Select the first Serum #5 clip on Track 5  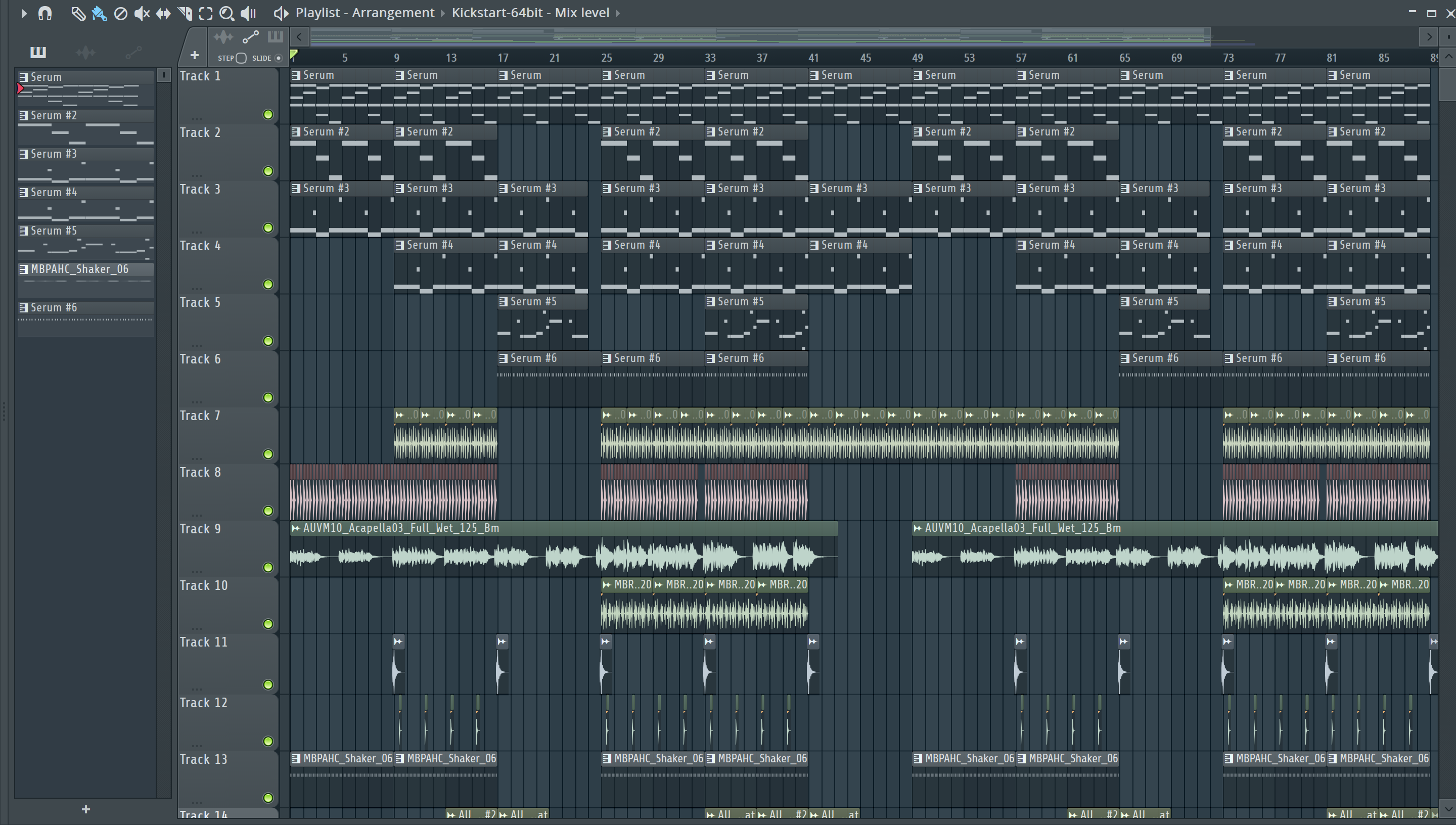tap(543, 322)
